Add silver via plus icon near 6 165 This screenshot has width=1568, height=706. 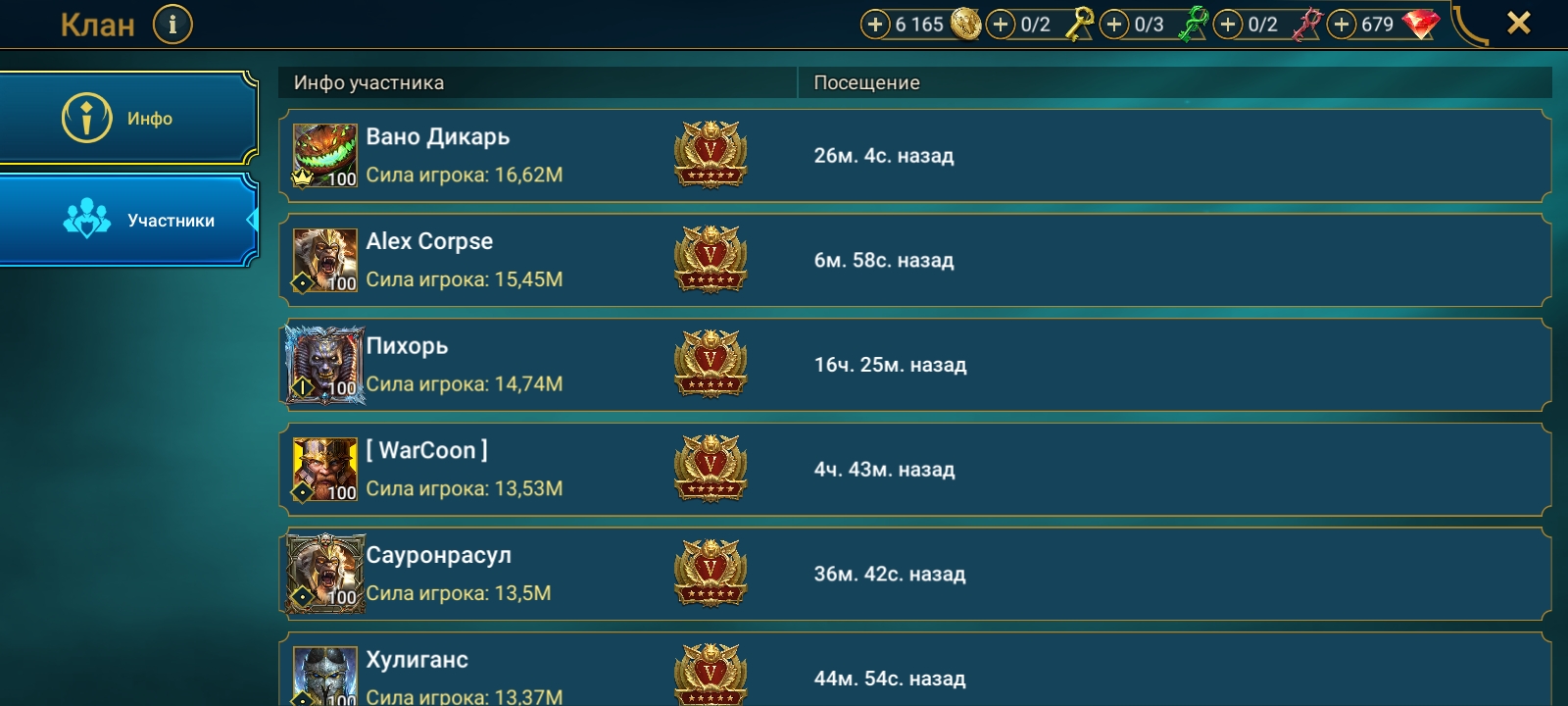[x=875, y=24]
